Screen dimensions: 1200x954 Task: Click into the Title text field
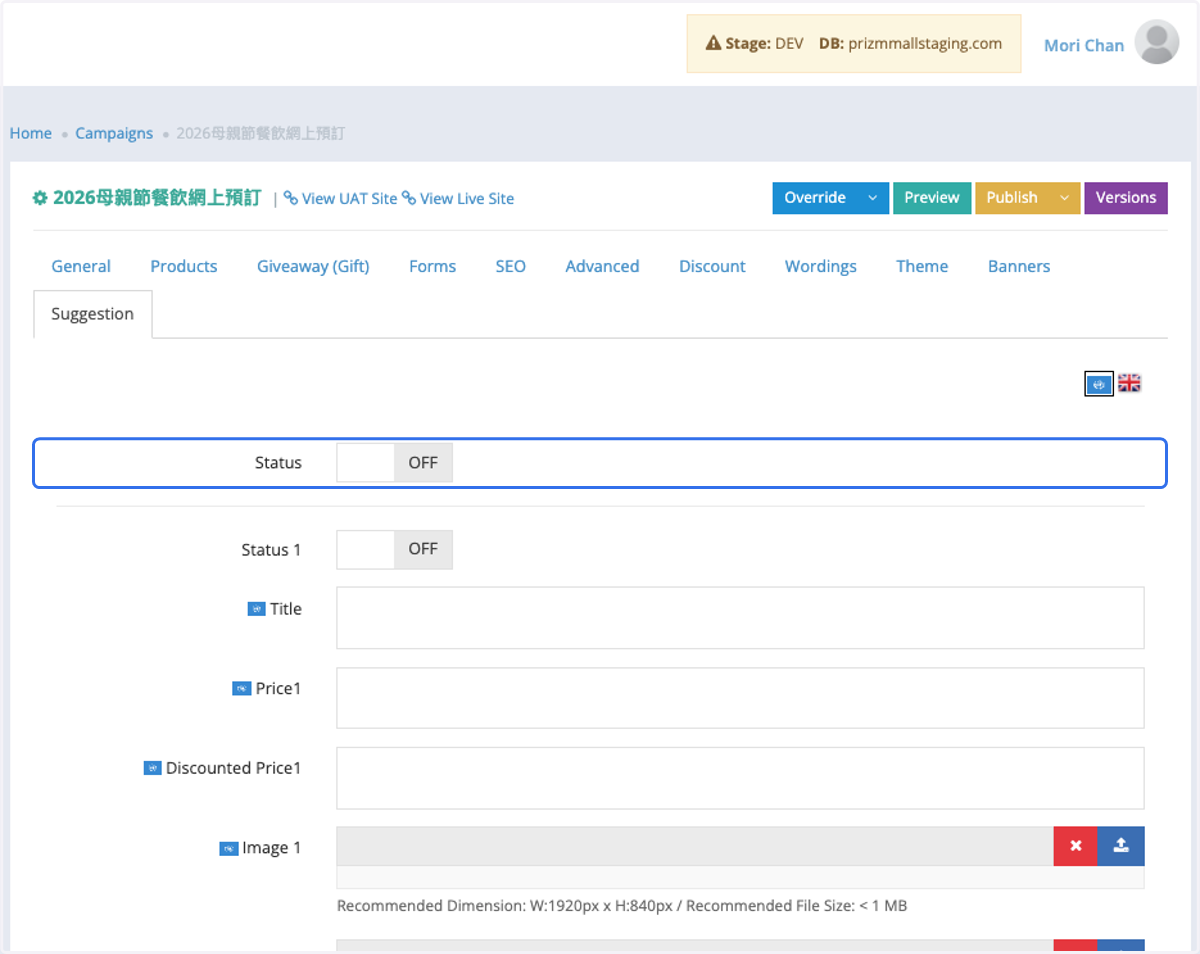click(740, 618)
